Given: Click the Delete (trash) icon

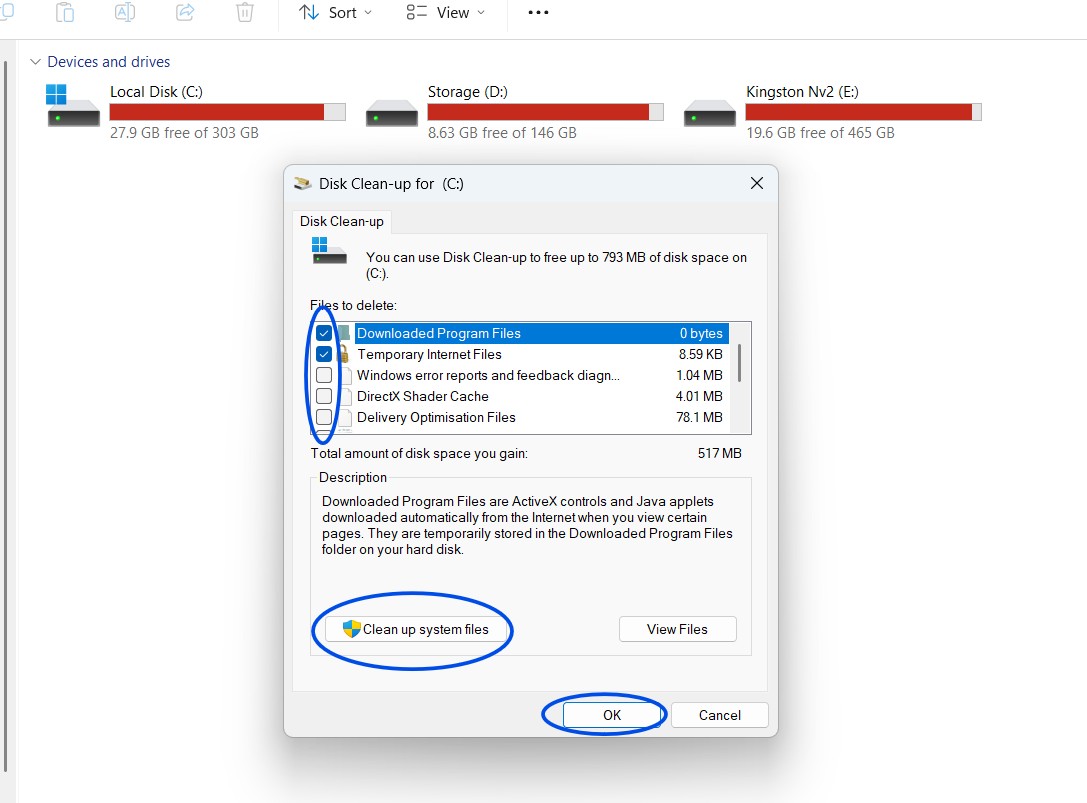Looking at the screenshot, I should tap(245, 13).
